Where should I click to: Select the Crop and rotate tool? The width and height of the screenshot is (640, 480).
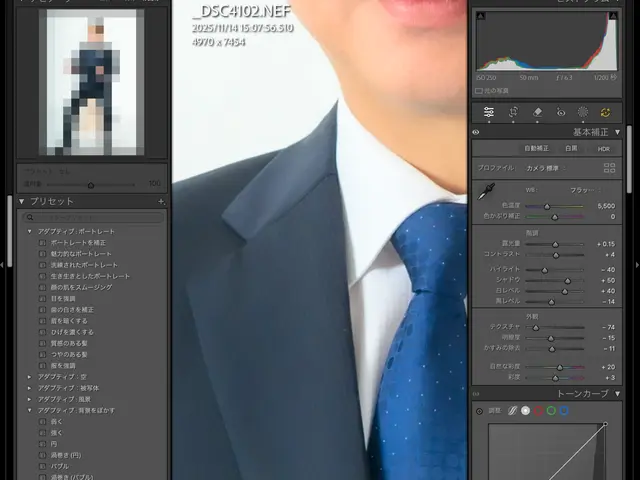pos(513,112)
